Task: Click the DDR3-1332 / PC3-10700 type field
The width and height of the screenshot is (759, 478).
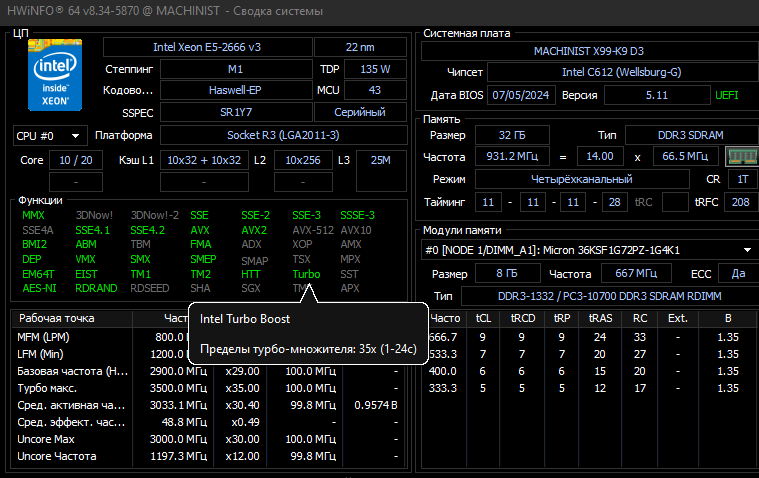Action: [x=610, y=296]
